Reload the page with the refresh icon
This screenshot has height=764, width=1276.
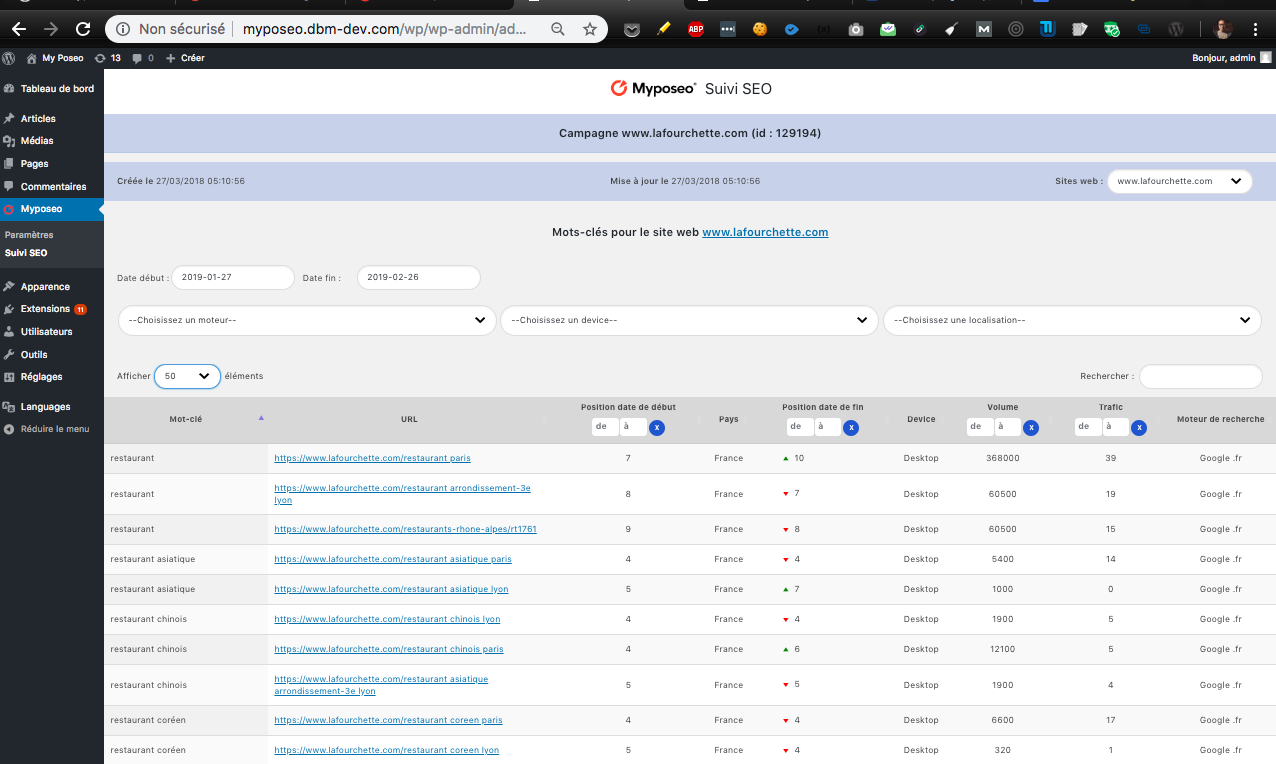(83, 29)
